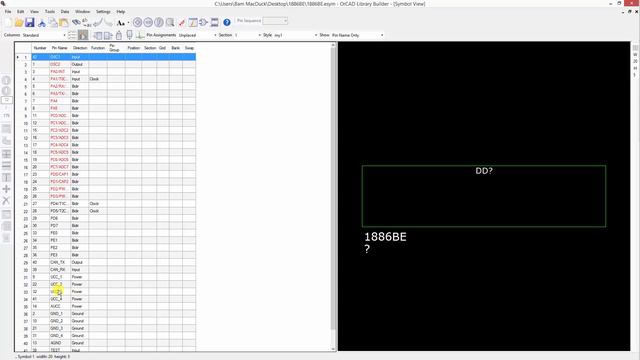The height and width of the screenshot is (360, 640).
Task: Click the X delete icon in left sidebar
Action: click(x=6, y=200)
